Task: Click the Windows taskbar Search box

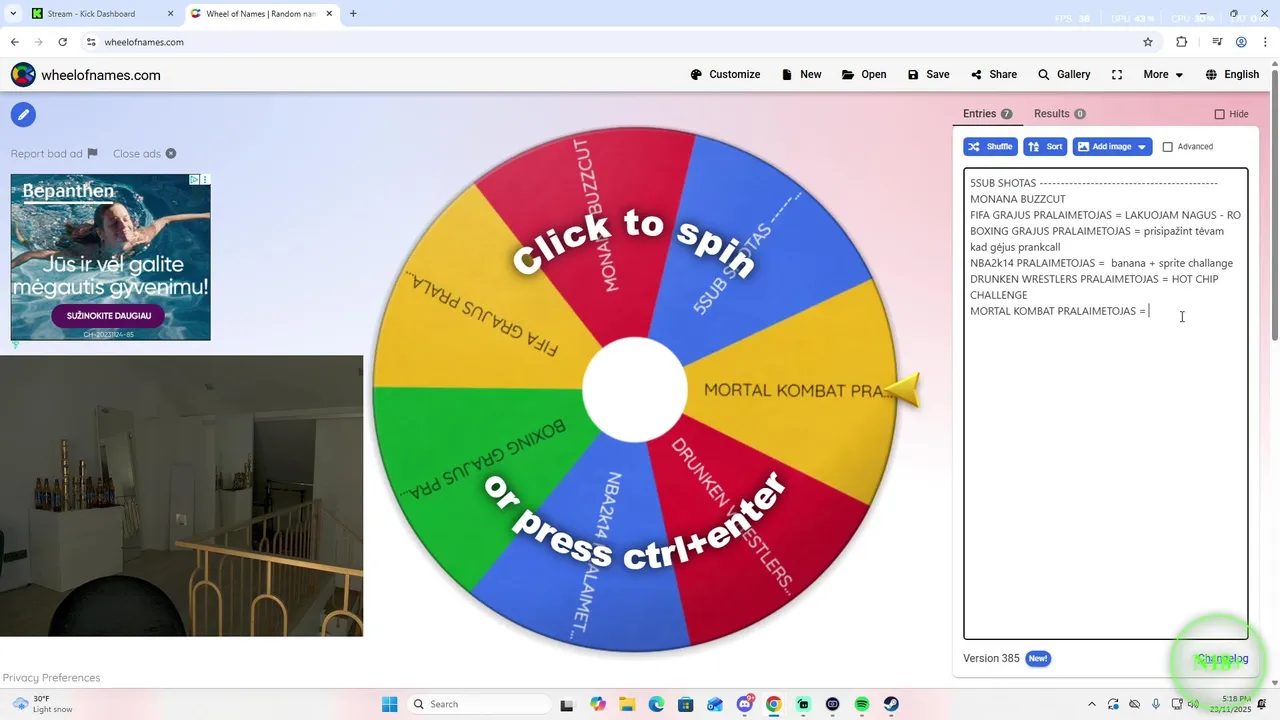Action: tap(480, 704)
